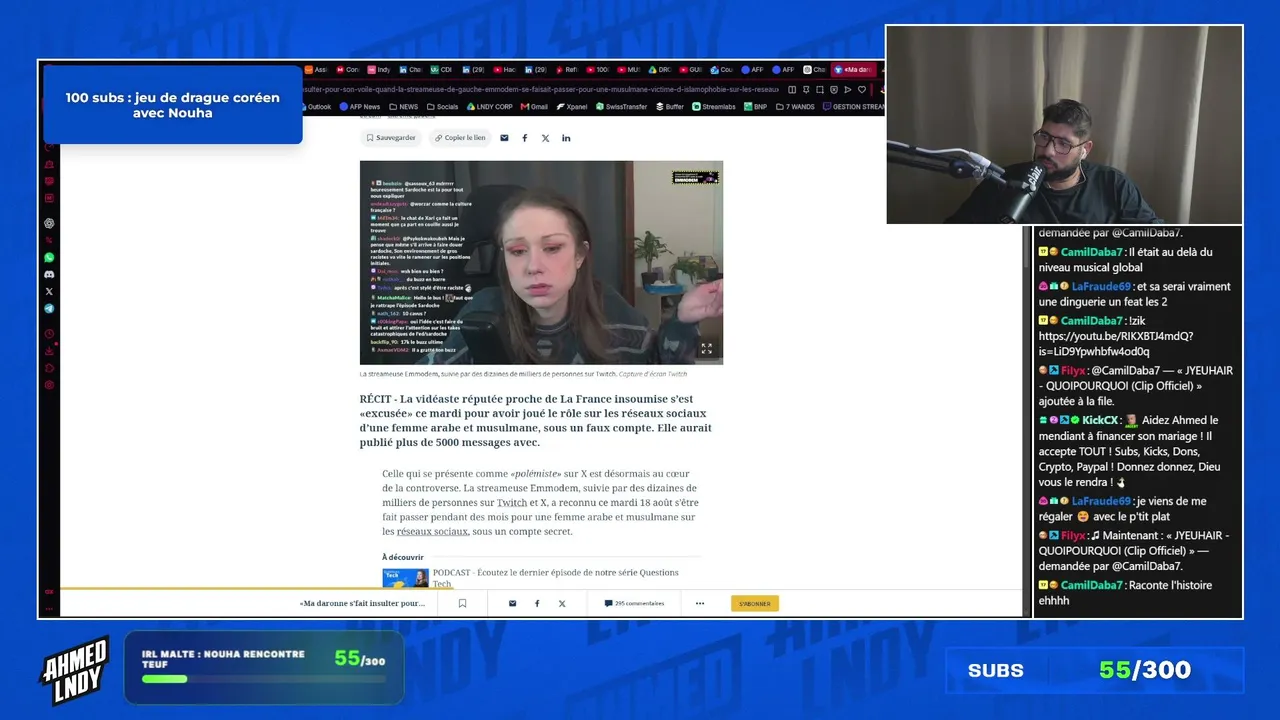Click X icon in the sticky bottom bar
Viewport: 1280px width, 720px height.
tap(562, 603)
